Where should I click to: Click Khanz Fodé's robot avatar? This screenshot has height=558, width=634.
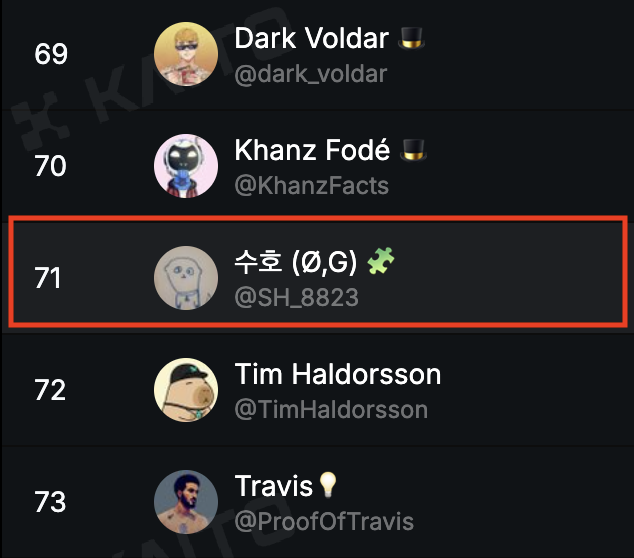point(186,166)
